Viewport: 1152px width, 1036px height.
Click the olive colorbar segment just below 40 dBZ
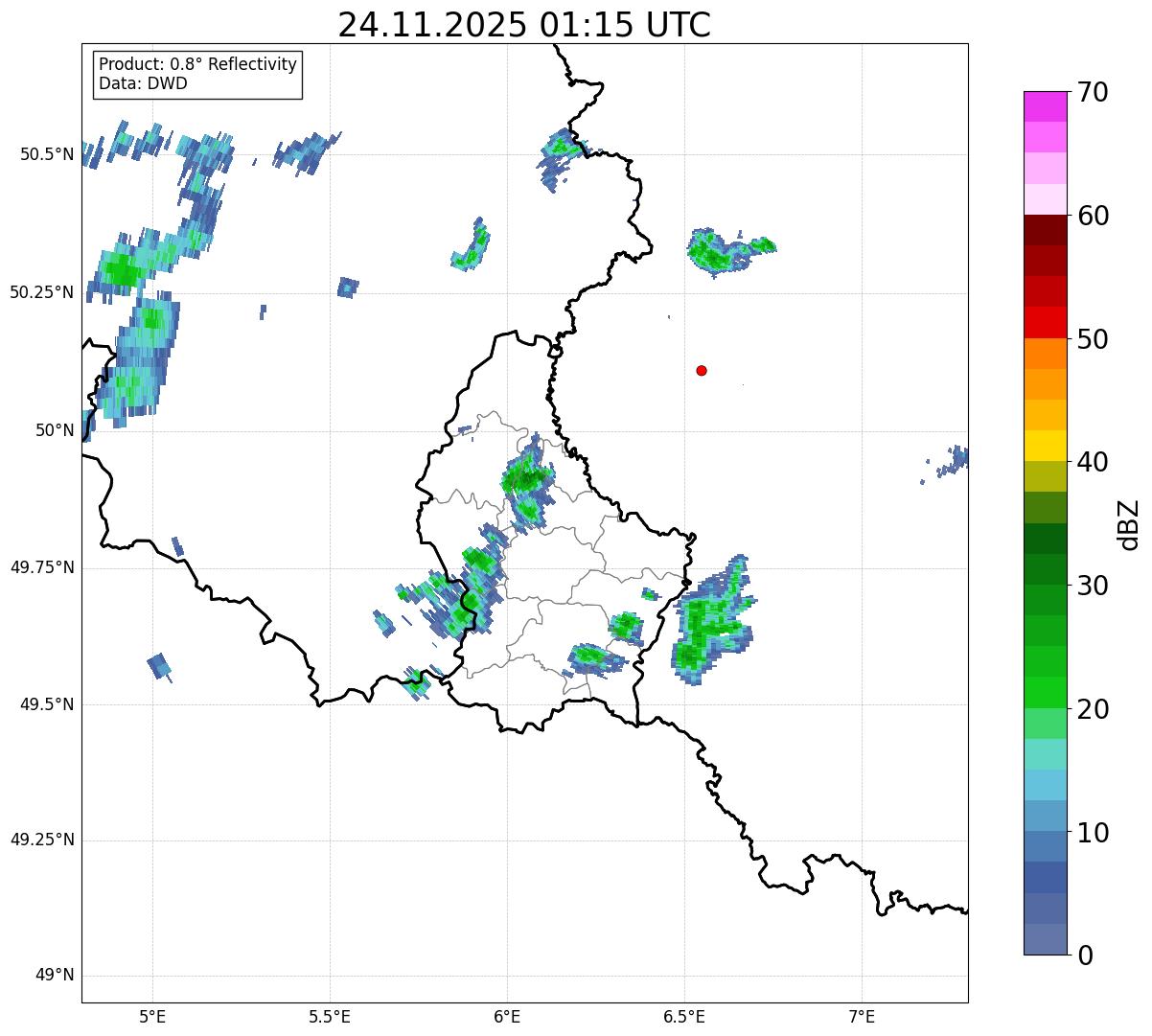pyautogui.click(x=1046, y=476)
